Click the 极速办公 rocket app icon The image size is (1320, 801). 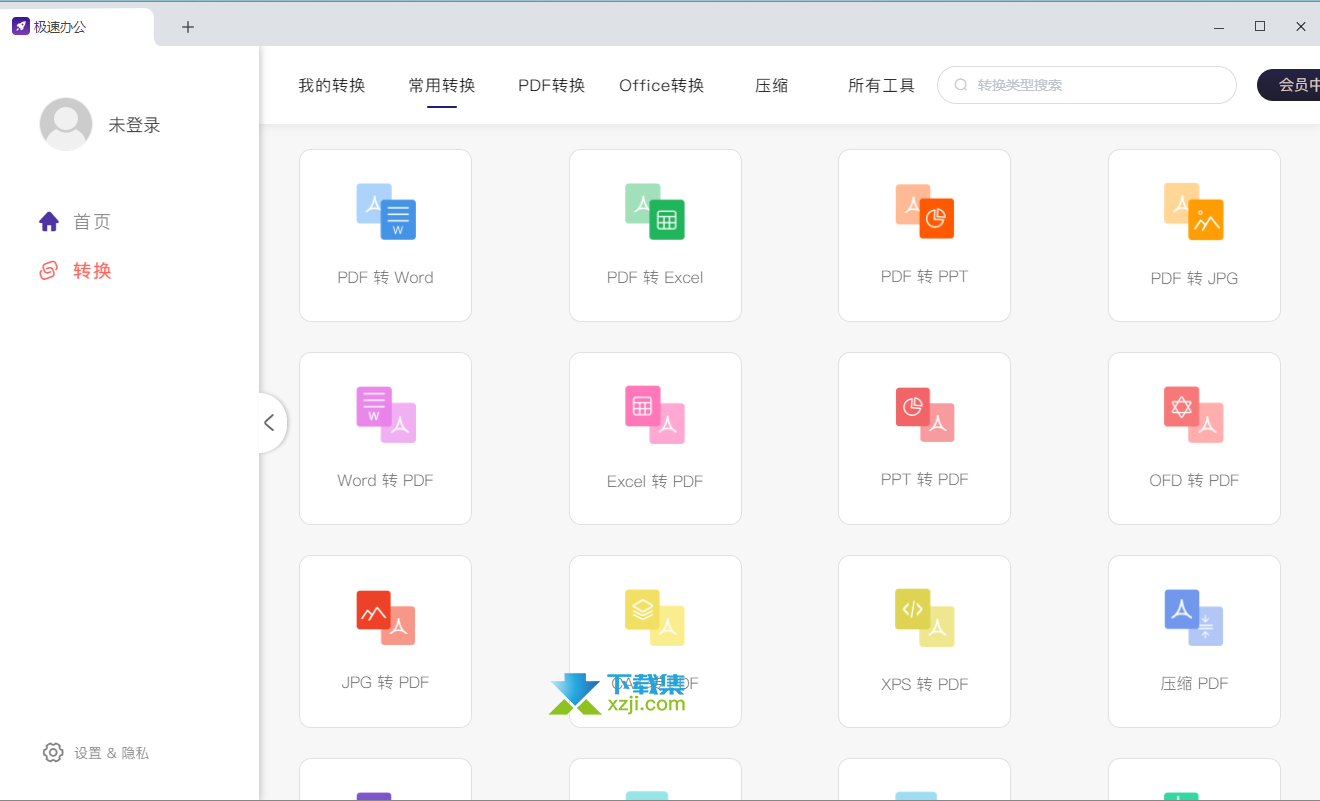20,27
